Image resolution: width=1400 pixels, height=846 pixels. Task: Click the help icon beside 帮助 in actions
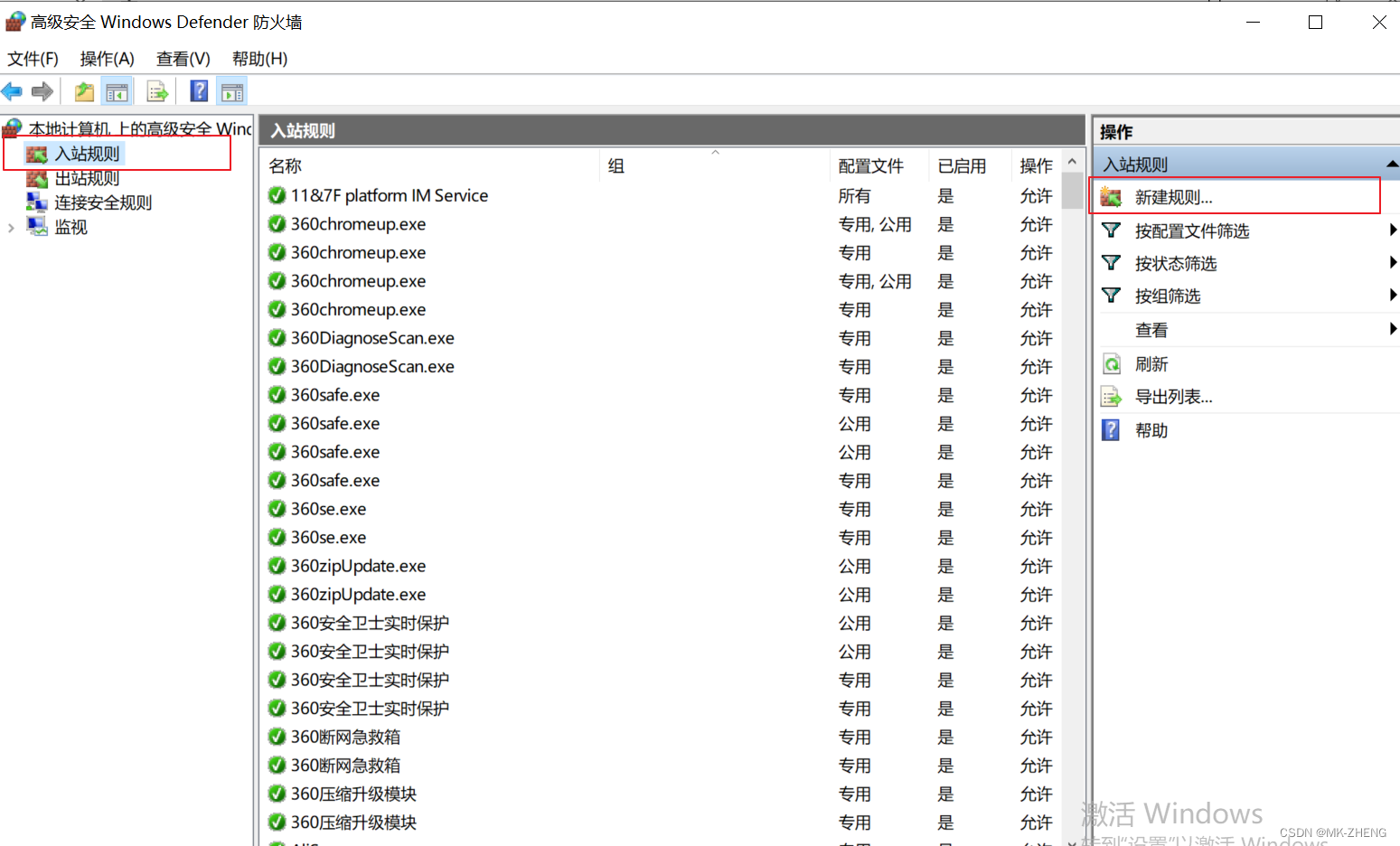pos(1111,430)
